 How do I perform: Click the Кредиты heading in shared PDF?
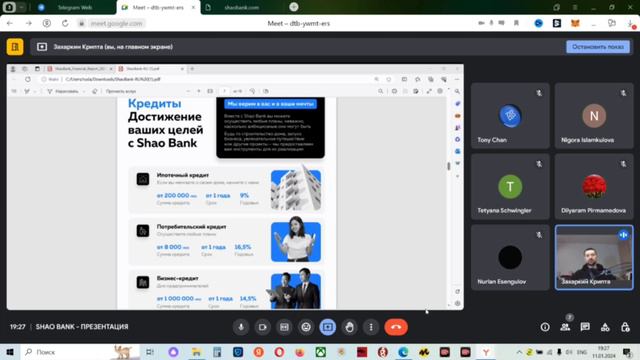pos(155,103)
